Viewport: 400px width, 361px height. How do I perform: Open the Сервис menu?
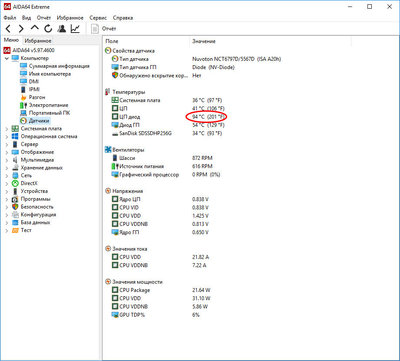[x=98, y=18]
